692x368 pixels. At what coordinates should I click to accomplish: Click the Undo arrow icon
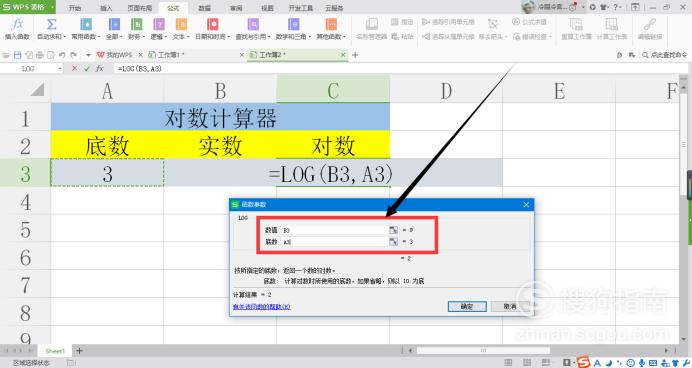[62, 55]
